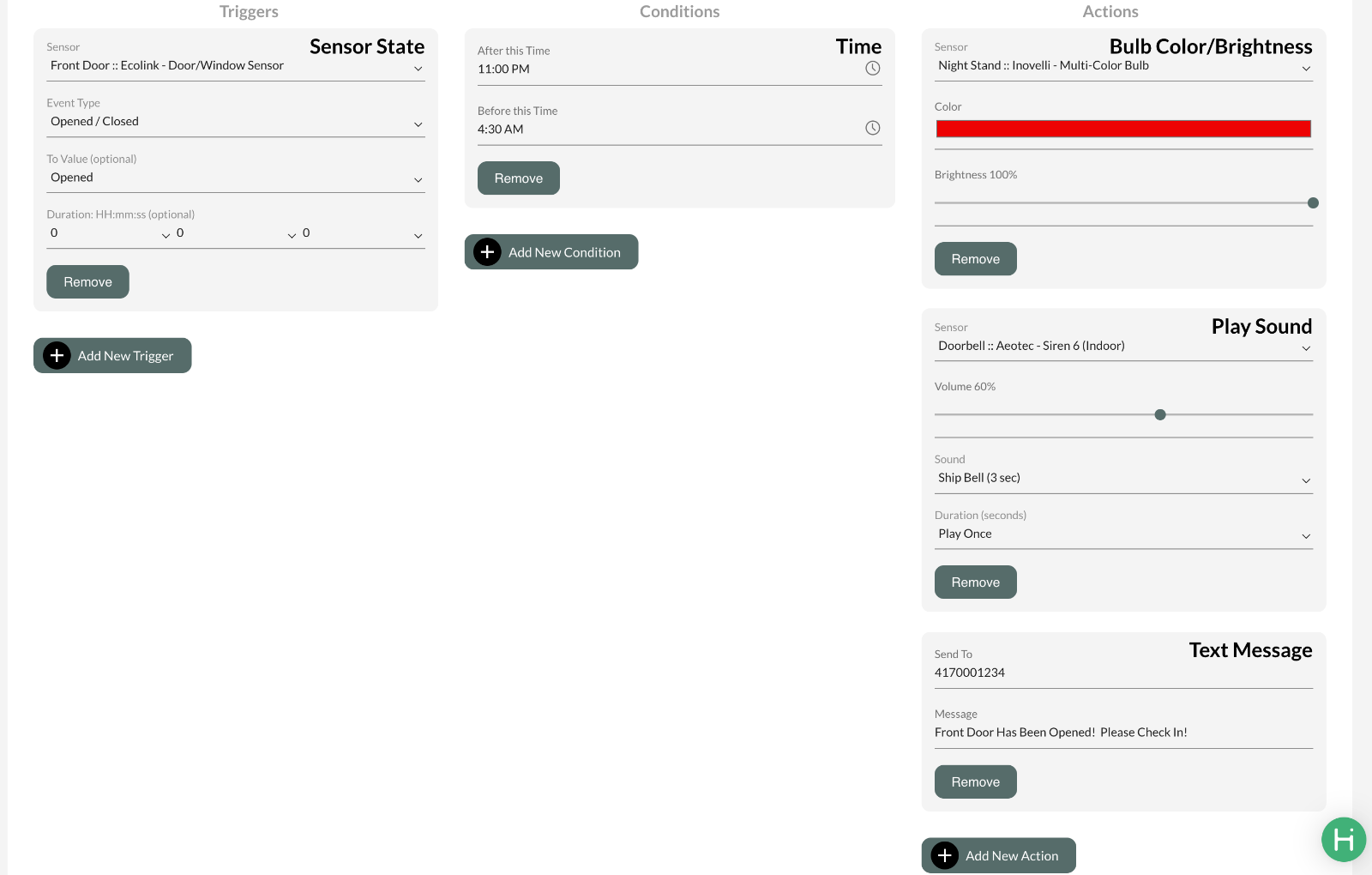Open the green H help widget
The width and height of the screenshot is (1372, 875).
pyautogui.click(x=1343, y=839)
